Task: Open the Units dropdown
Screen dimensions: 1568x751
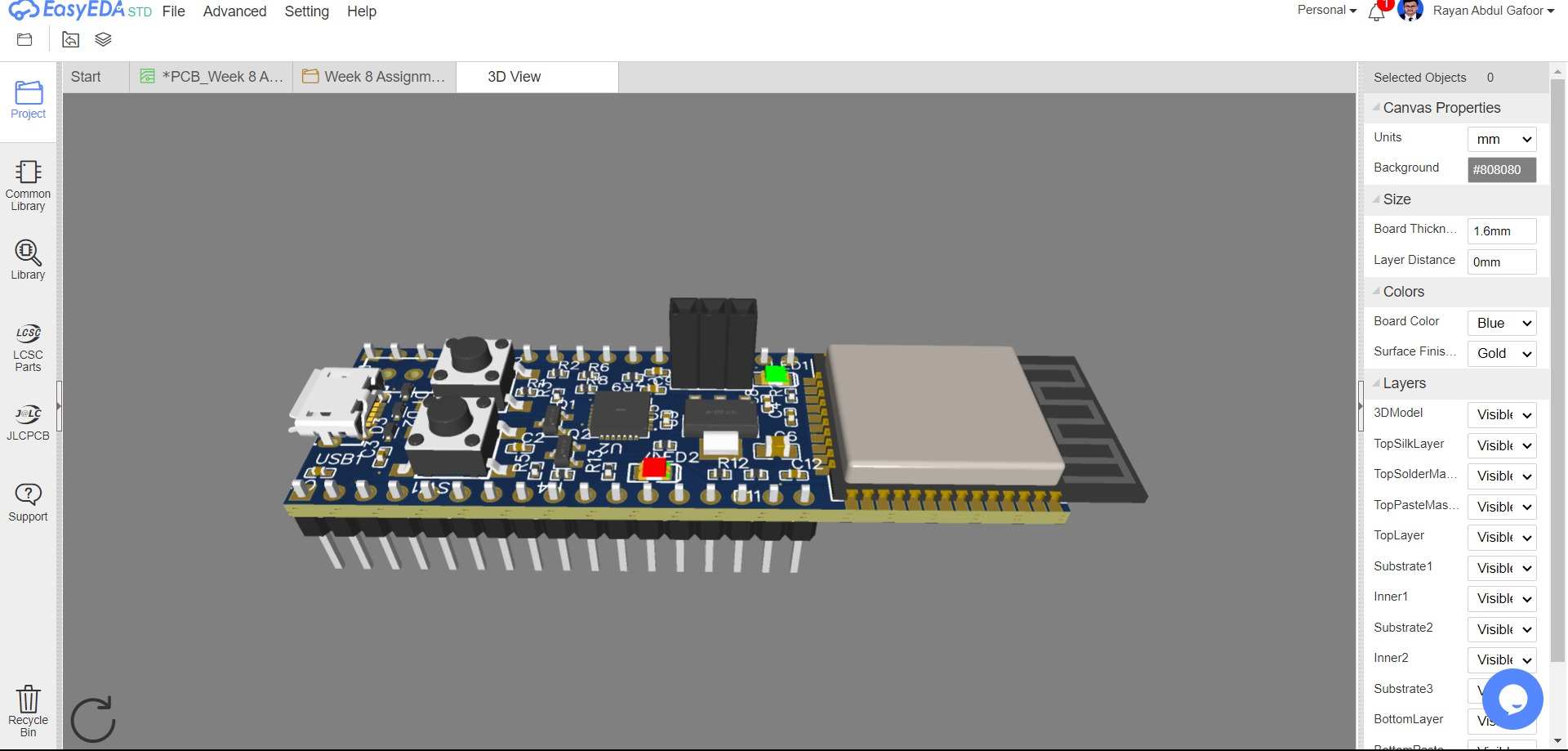Action: pos(1501,140)
